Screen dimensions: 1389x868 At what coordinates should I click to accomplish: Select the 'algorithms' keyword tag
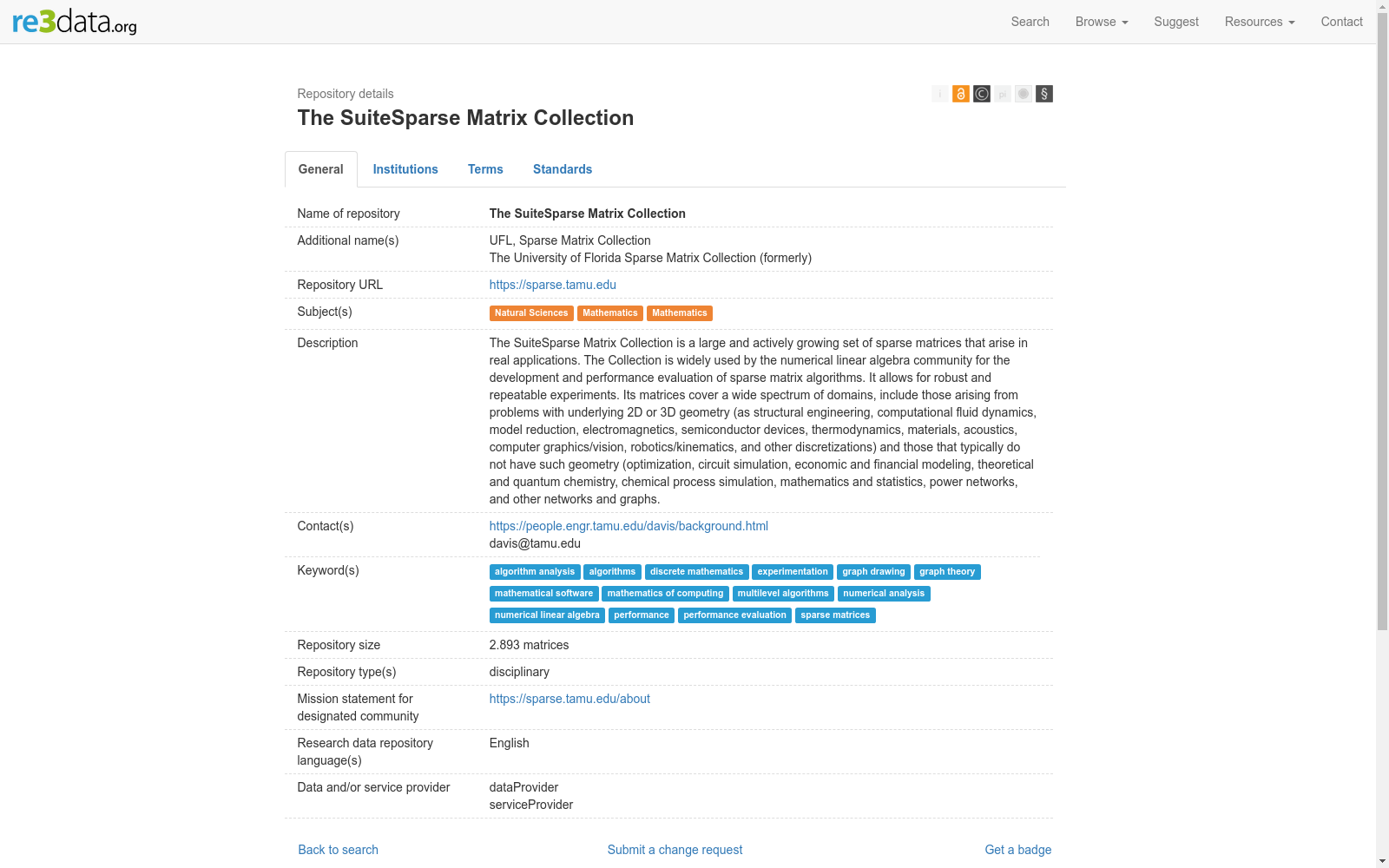tap(612, 572)
